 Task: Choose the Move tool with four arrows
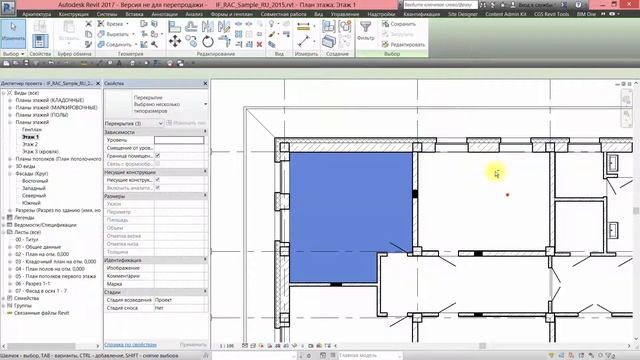coord(175,41)
